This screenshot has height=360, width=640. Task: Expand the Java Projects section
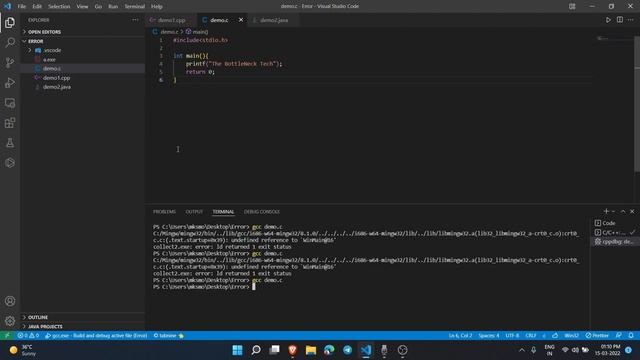(83, 327)
